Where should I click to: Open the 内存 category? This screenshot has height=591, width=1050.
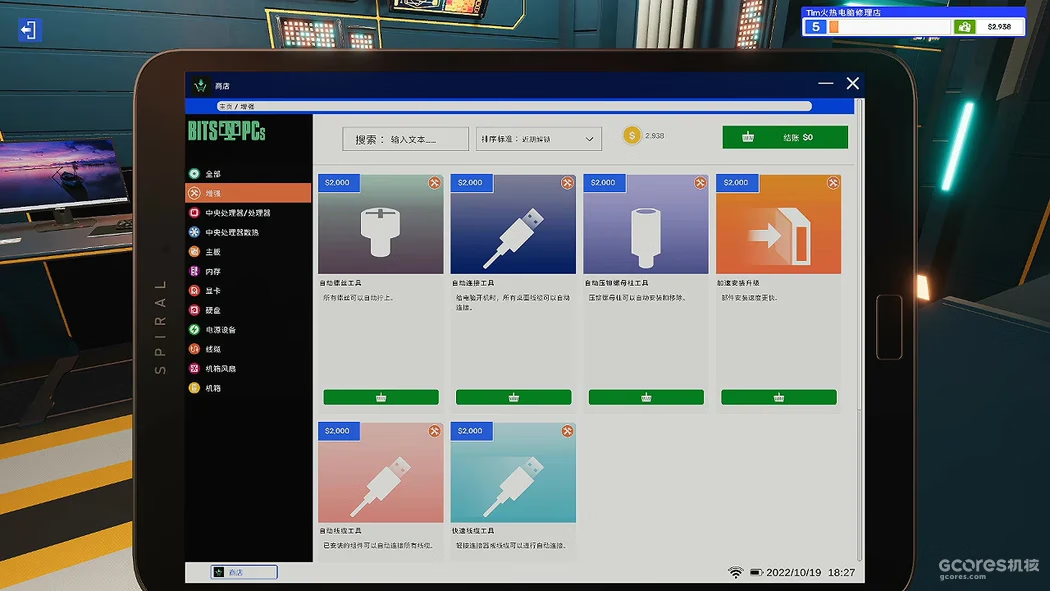pyautogui.click(x=213, y=271)
